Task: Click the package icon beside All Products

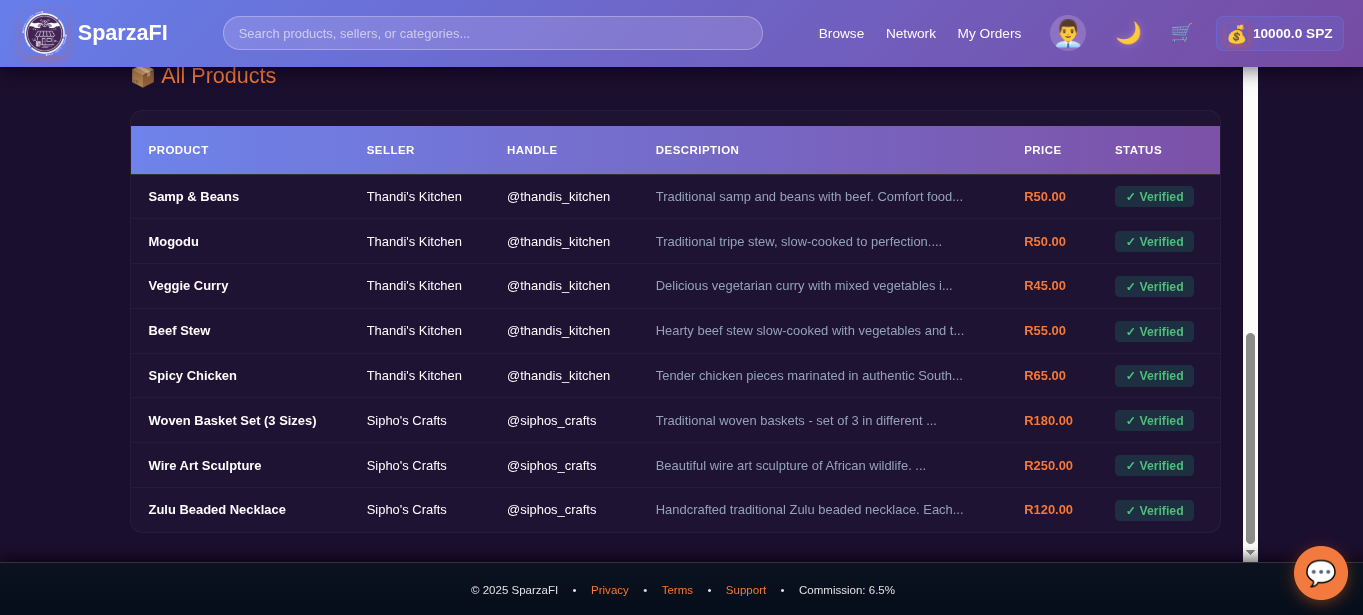Action: (x=142, y=75)
